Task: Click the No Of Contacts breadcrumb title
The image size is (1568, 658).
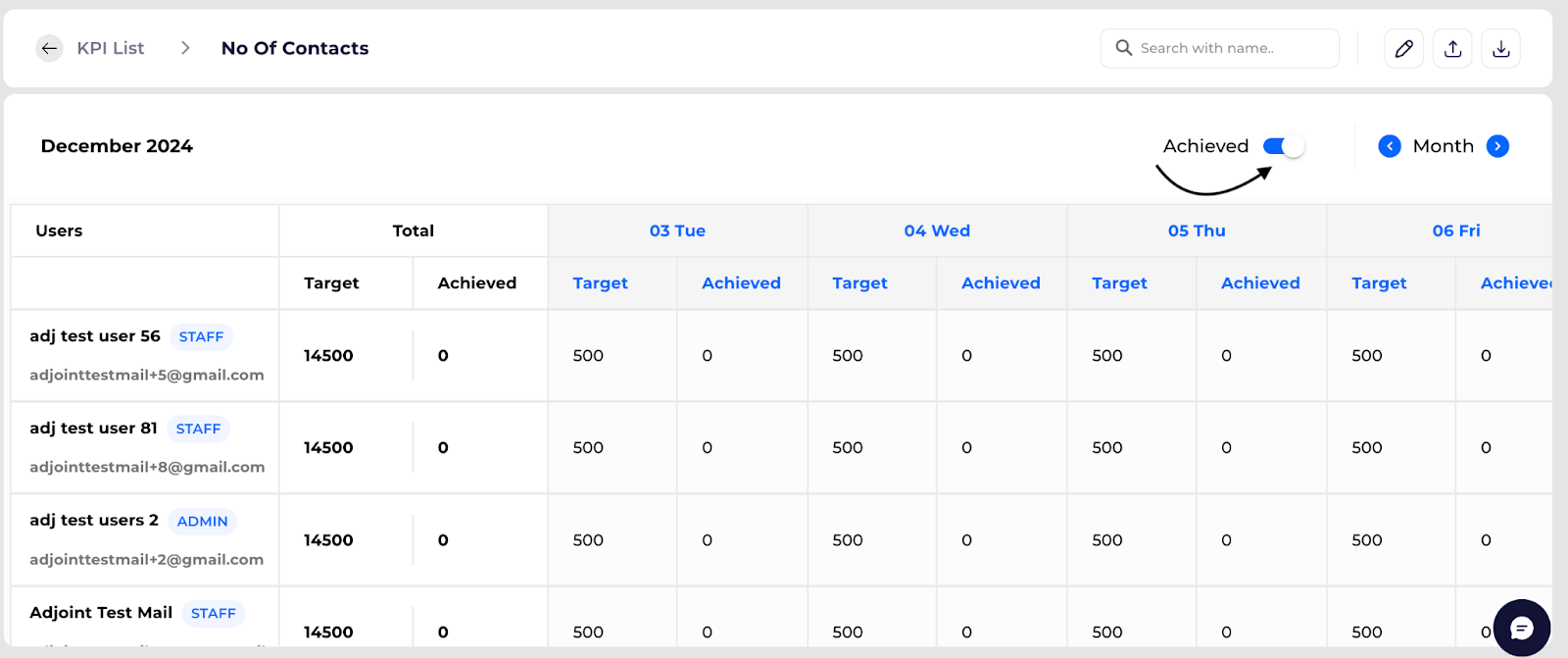Action: click(x=295, y=48)
